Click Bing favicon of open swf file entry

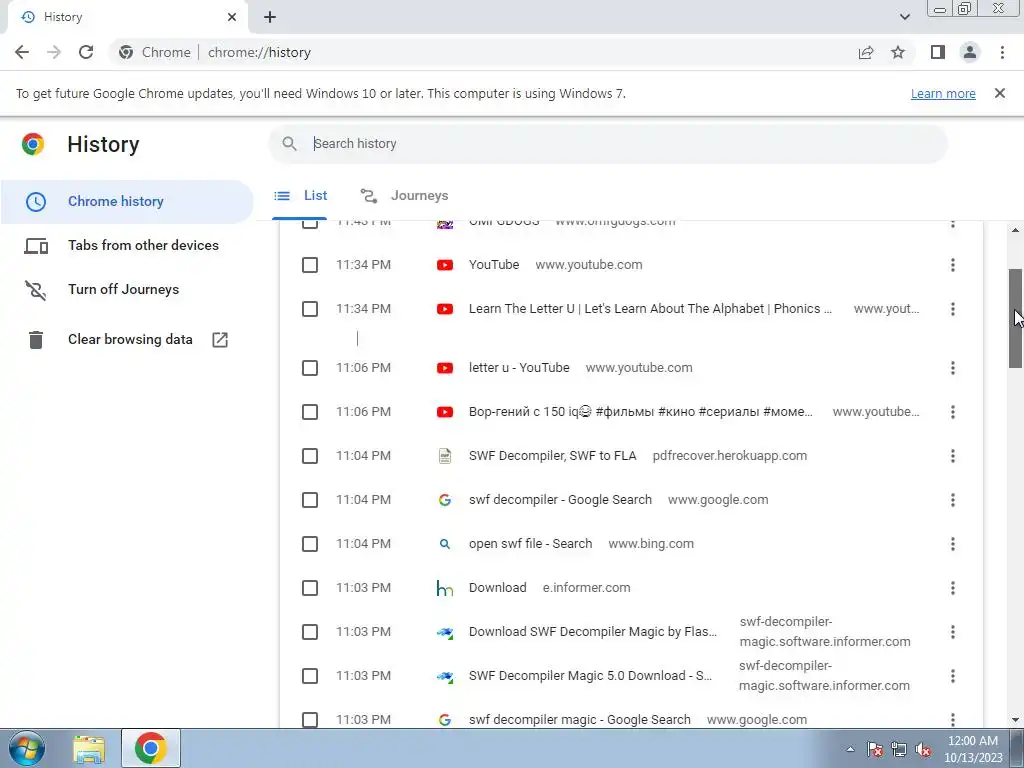tap(445, 544)
